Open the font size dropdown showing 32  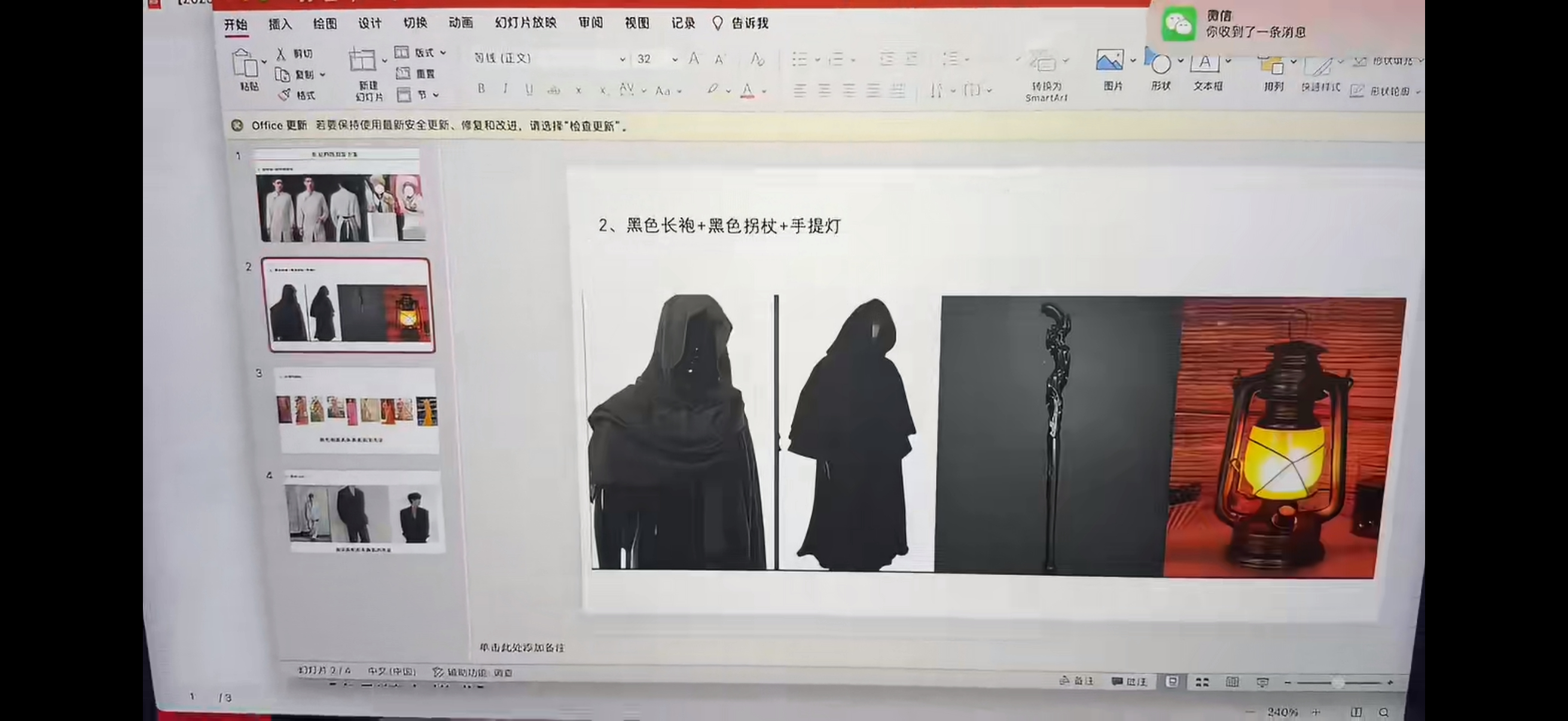click(675, 59)
